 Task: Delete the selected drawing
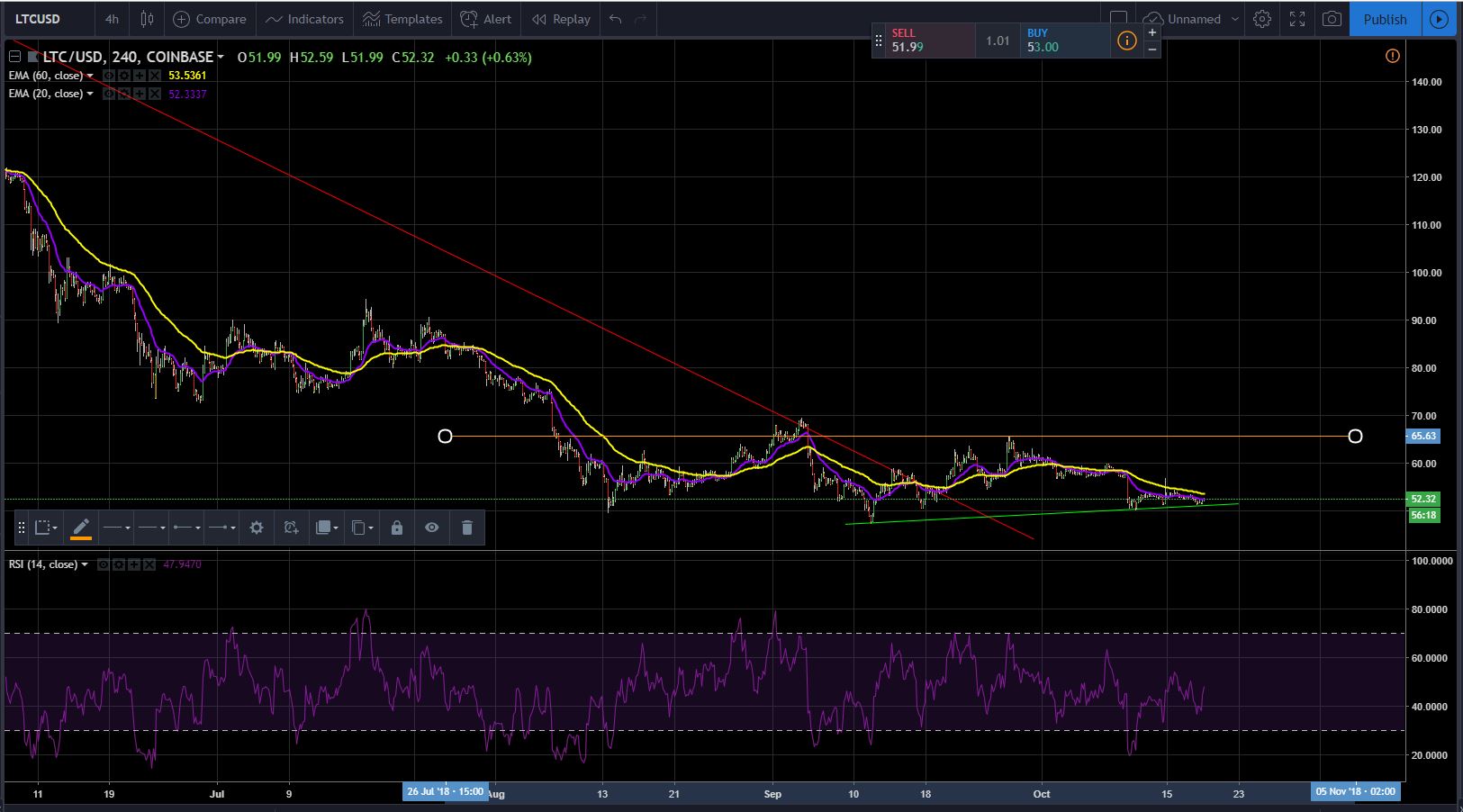pos(466,528)
